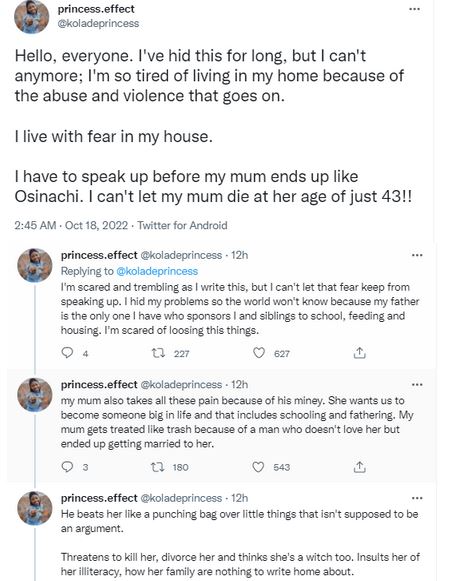Click the 12h timestamp on first reply
The height and width of the screenshot is (581, 459).
coord(239,255)
